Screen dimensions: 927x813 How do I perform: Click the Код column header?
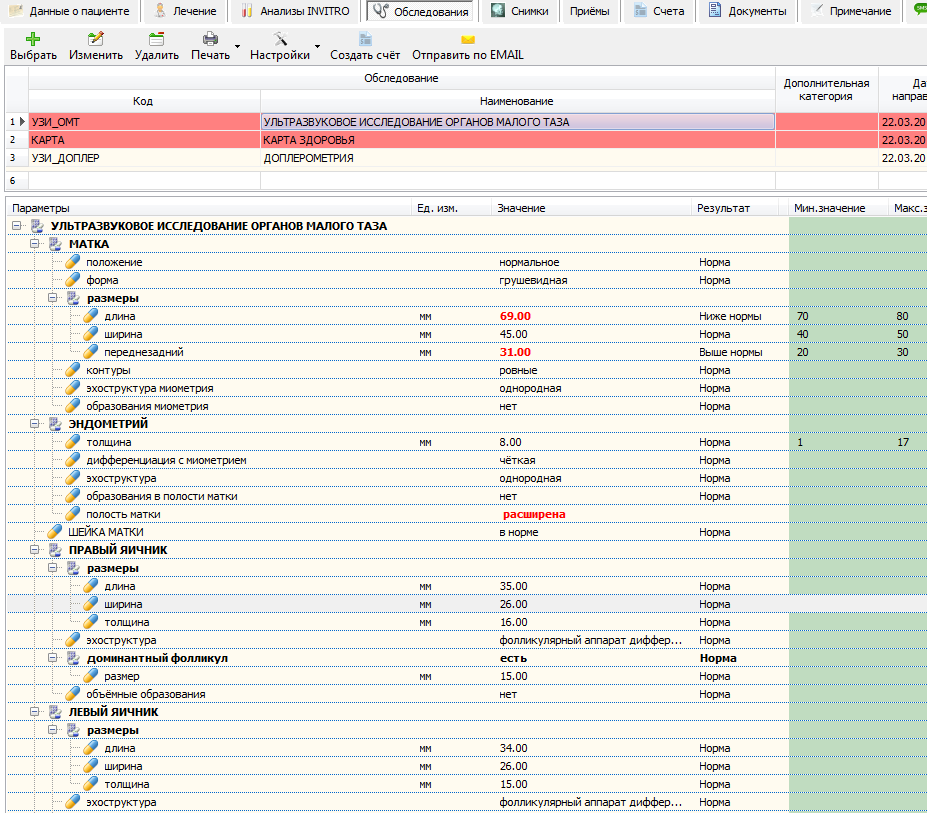click(x=144, y=101)
